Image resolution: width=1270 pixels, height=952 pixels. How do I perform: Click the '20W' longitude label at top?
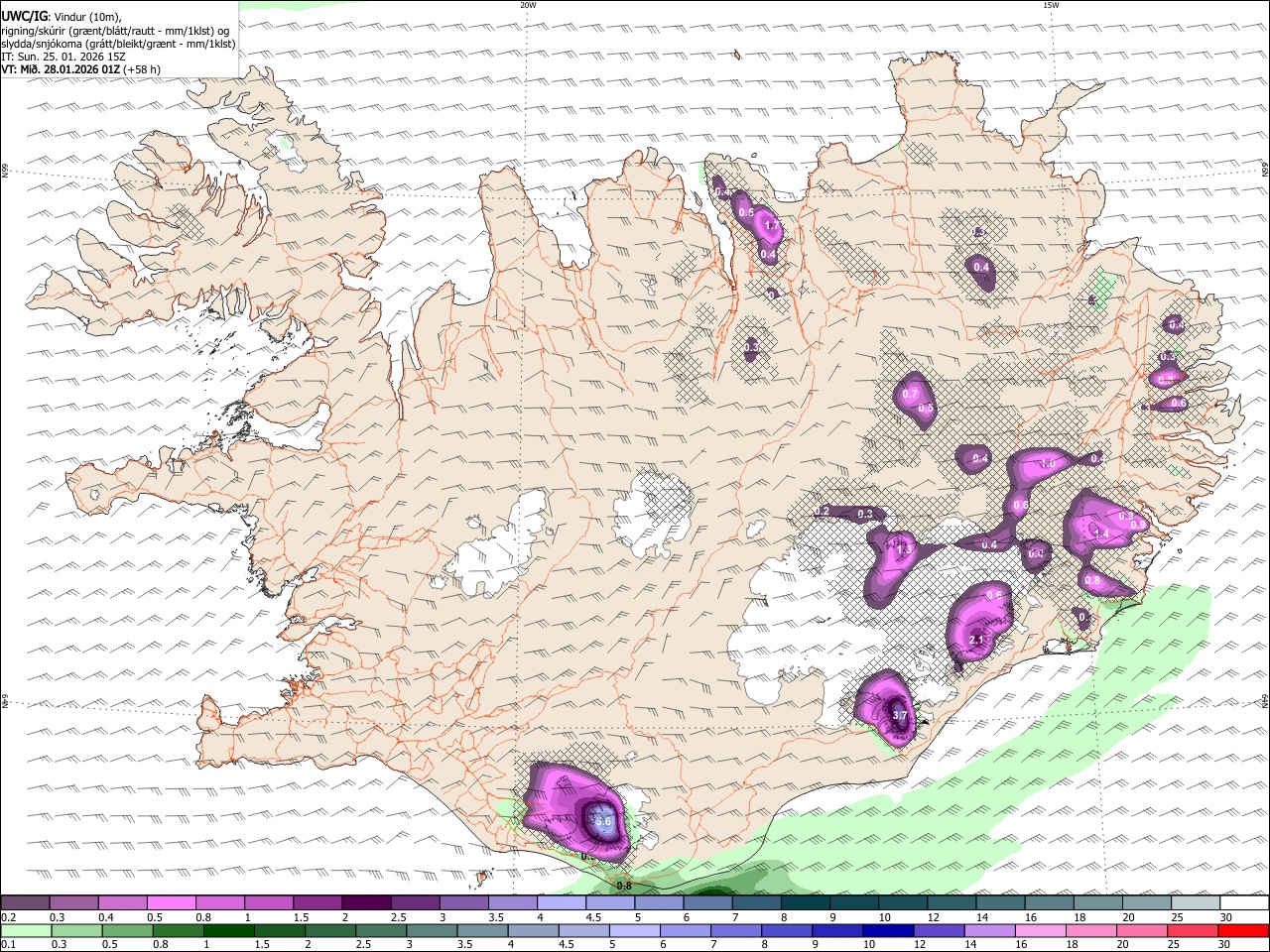tap(528, 5)
